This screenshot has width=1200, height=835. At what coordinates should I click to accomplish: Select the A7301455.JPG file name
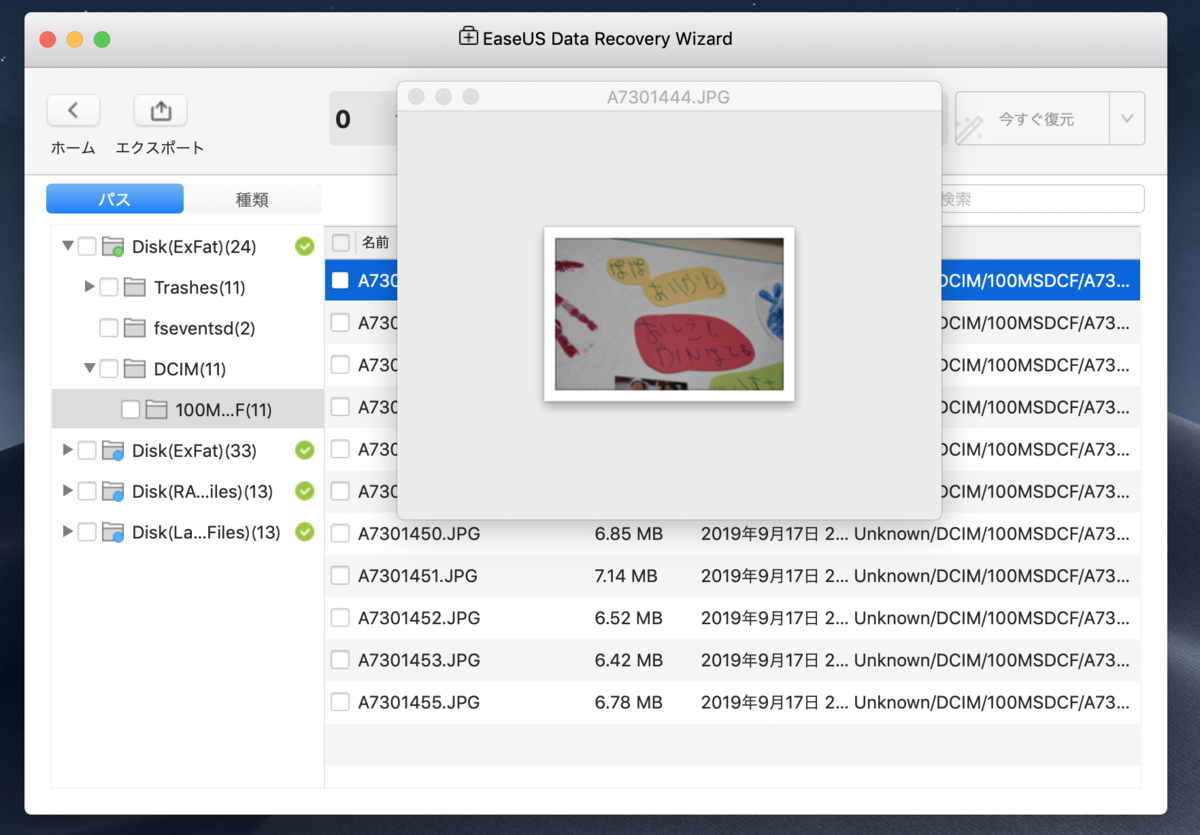419,702
